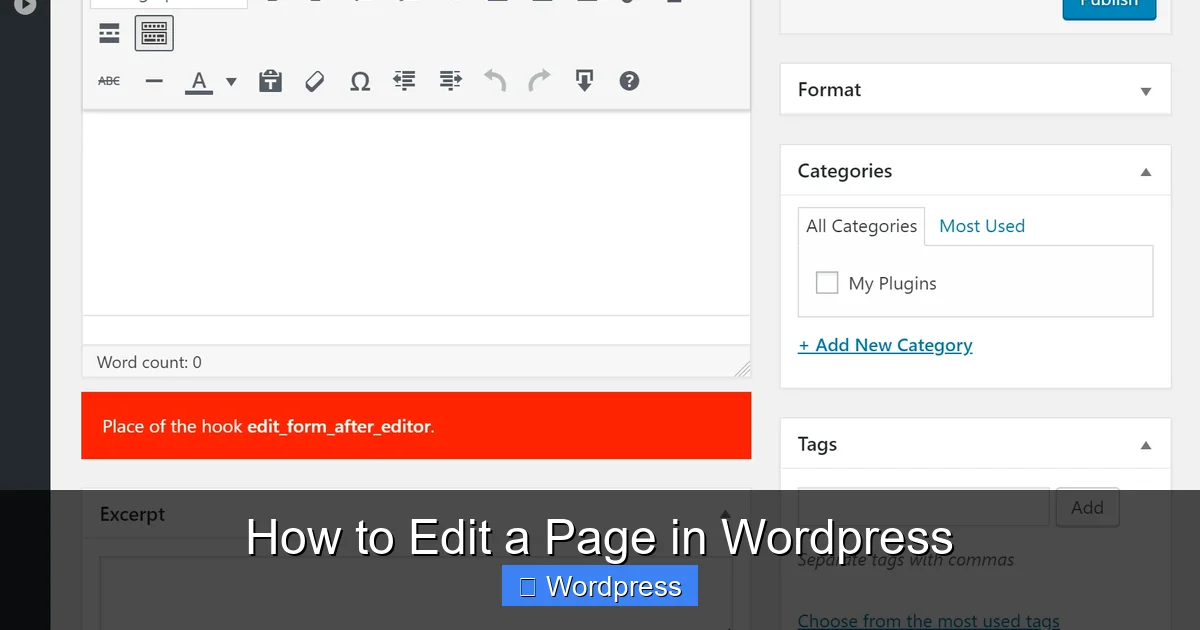Select the Paste as text tool
Image resolution: width=1200 pixels, height=630 pixels.
270,80
